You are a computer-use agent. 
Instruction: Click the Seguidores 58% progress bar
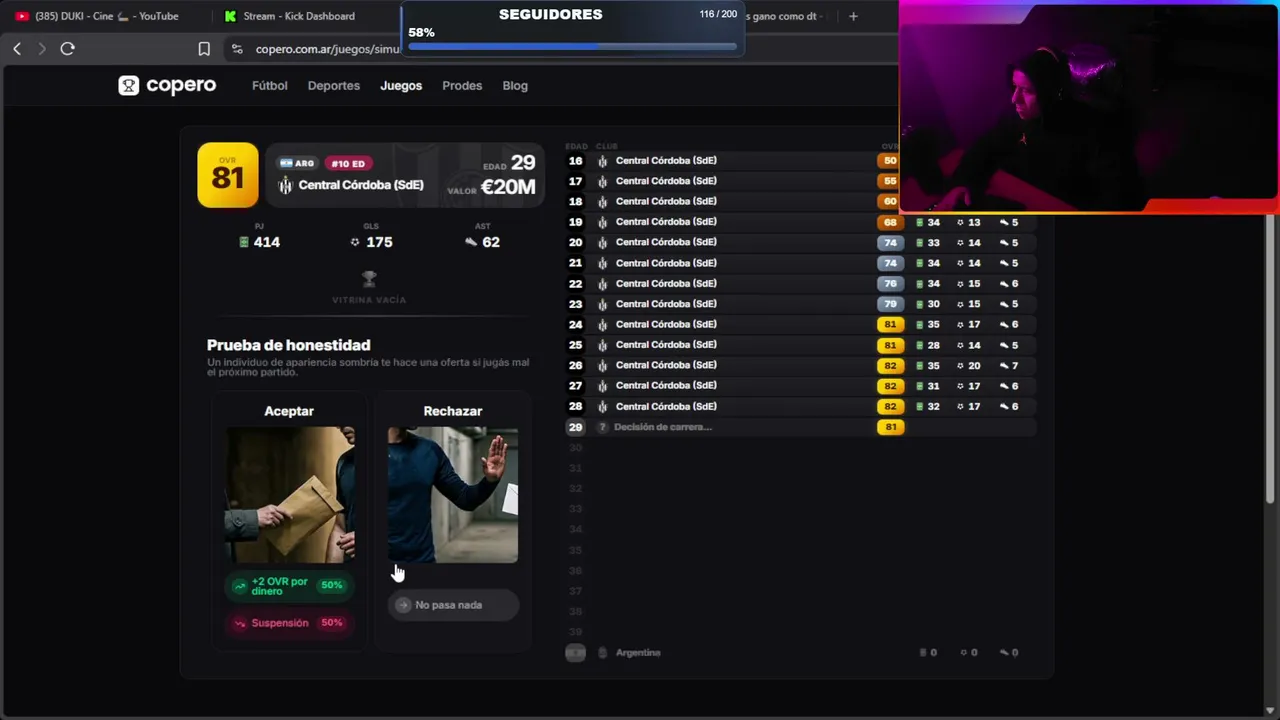click(x=572, y=46)
